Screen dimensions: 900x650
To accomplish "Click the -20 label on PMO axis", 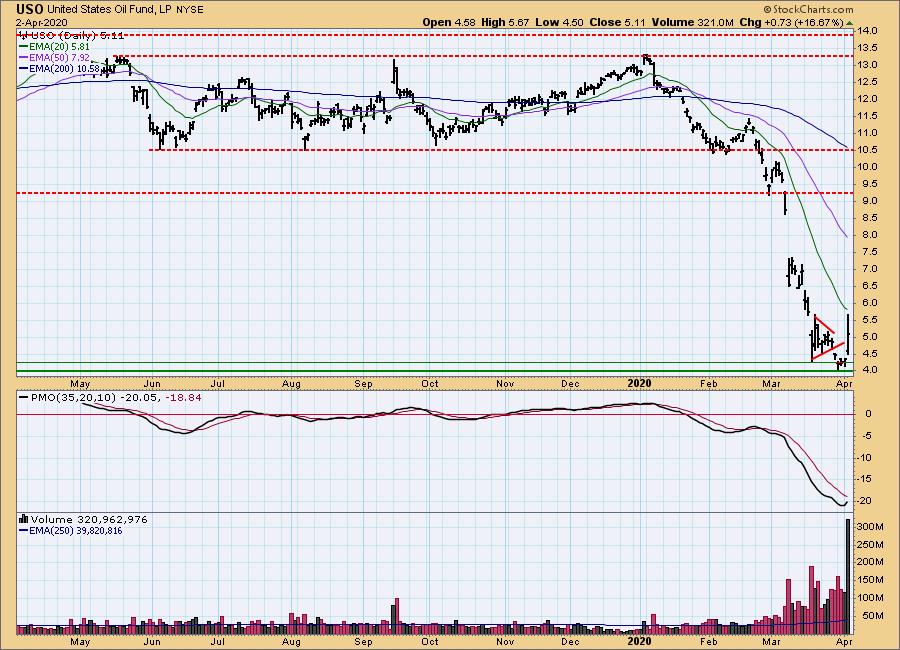I will point(866,501).
